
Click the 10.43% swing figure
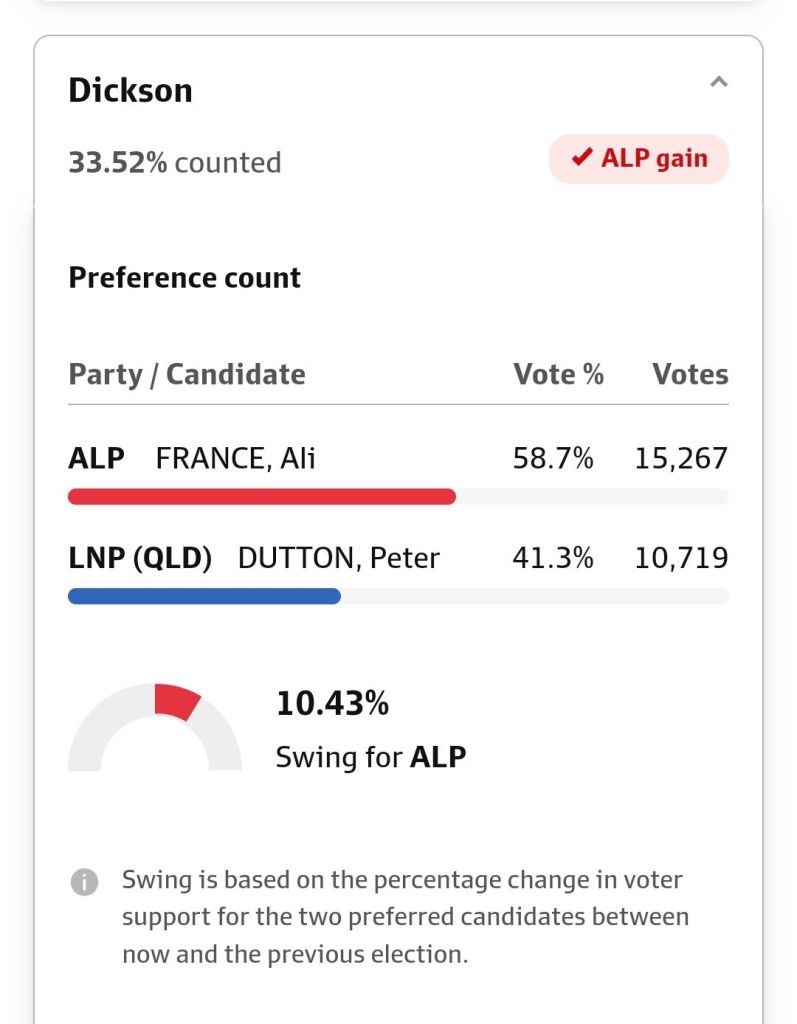pyautogui.click(x=332, y=704)
